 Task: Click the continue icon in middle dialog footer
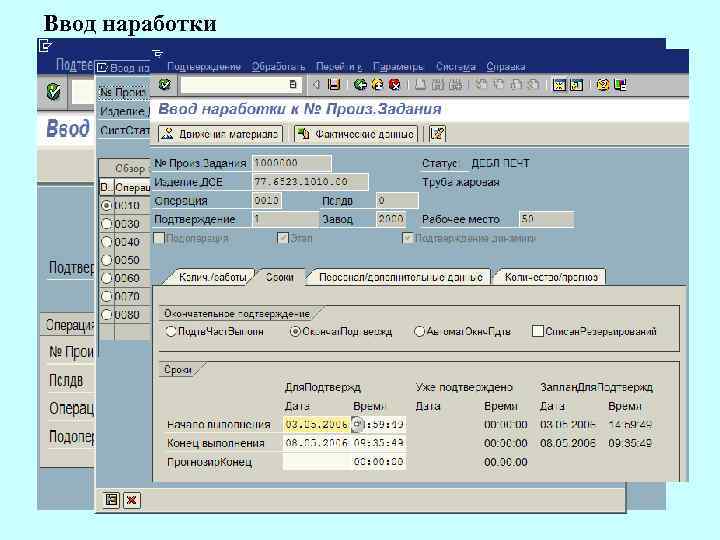111,500
